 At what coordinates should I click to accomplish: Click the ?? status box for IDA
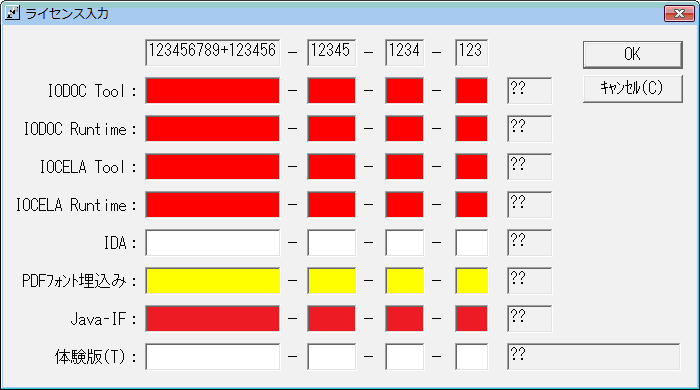tap(529, 243)
